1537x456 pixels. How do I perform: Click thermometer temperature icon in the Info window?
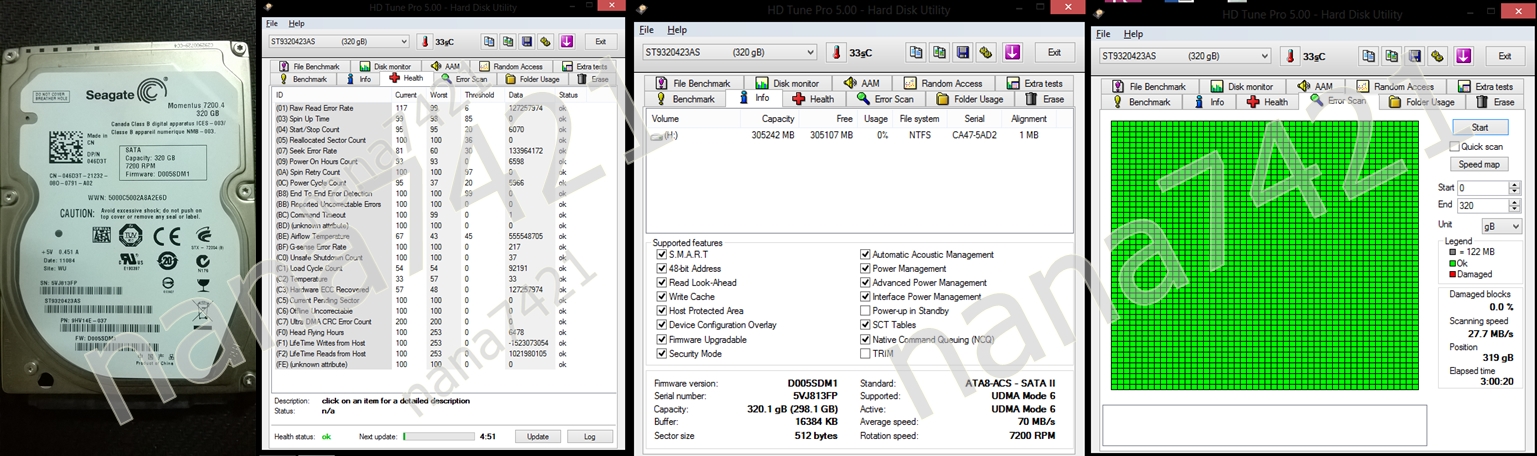click(836, 53)
